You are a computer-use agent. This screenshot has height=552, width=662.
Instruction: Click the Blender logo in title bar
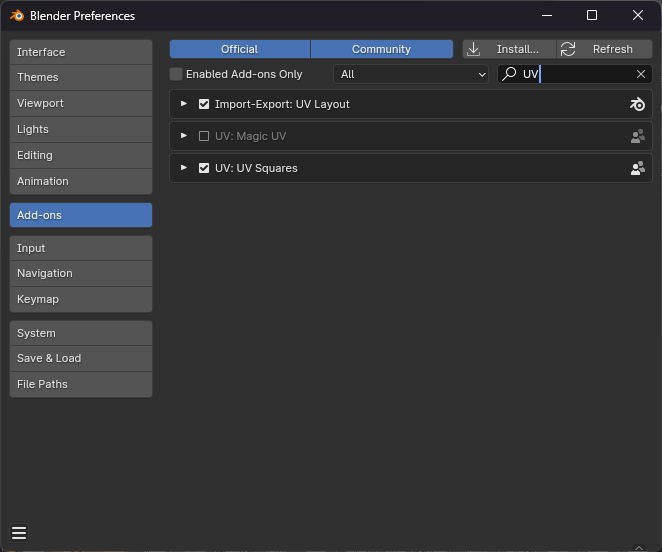(17, 16)
